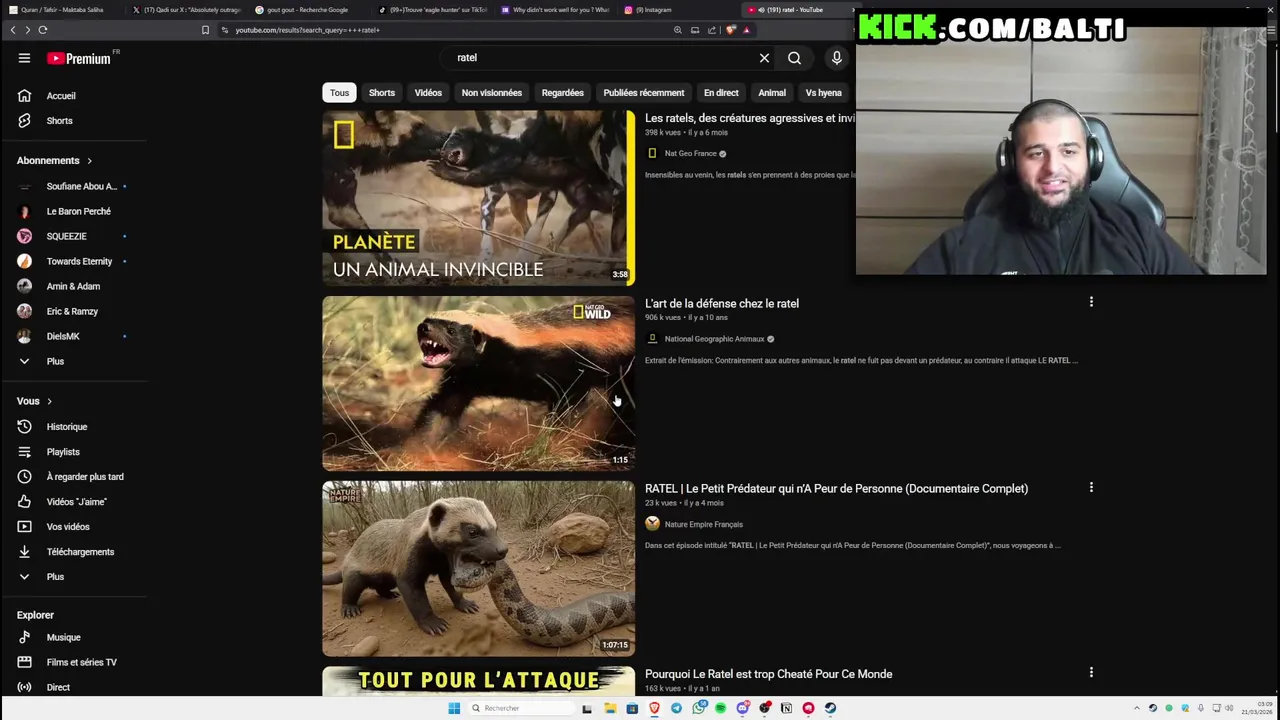The width and height of the screenshot is (1280, 720).
Task: Open Telegram from the taskbar
Action: click(676, 708)
